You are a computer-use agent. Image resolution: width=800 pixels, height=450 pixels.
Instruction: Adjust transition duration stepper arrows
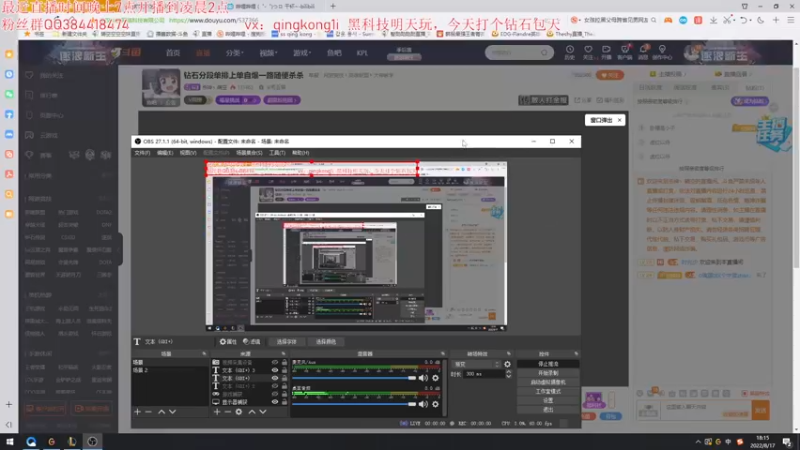[508, 374]
